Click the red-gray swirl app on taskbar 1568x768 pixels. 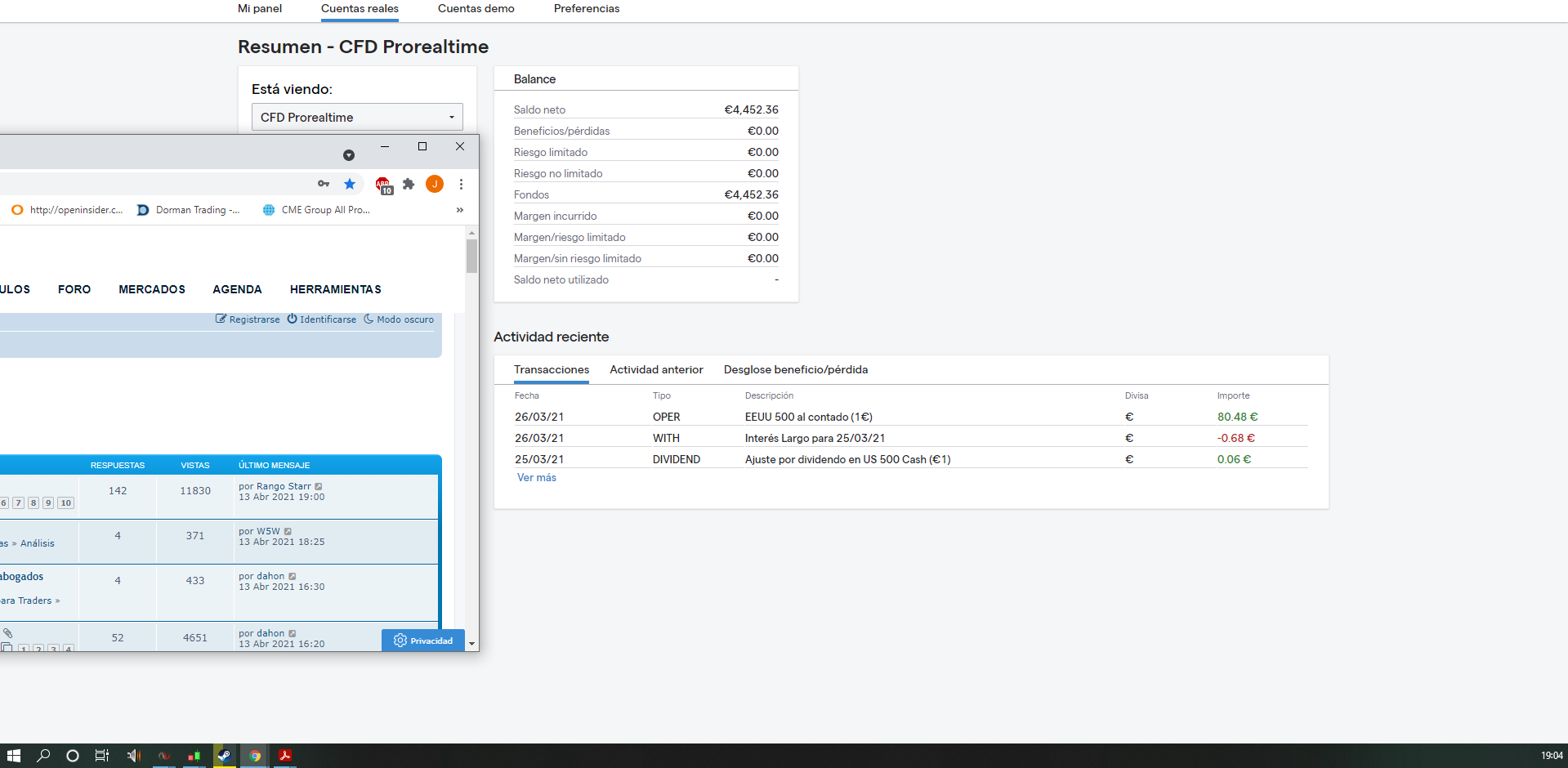[x=163, y=756]
